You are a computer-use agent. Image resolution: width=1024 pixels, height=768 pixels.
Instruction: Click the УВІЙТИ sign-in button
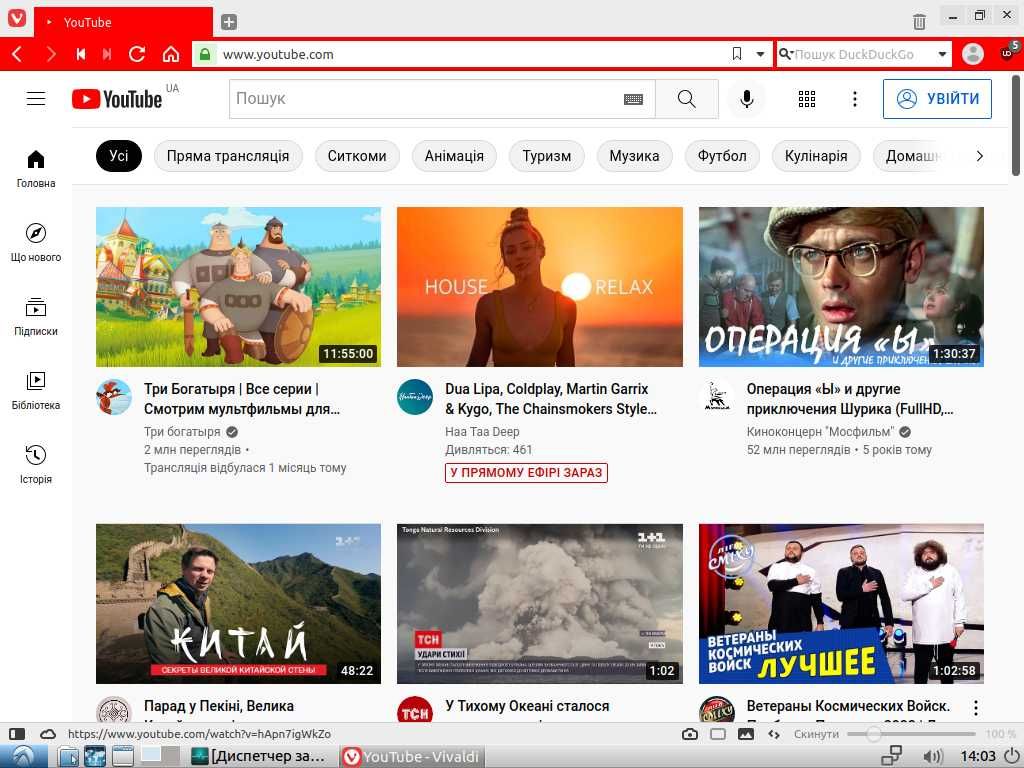937,99
